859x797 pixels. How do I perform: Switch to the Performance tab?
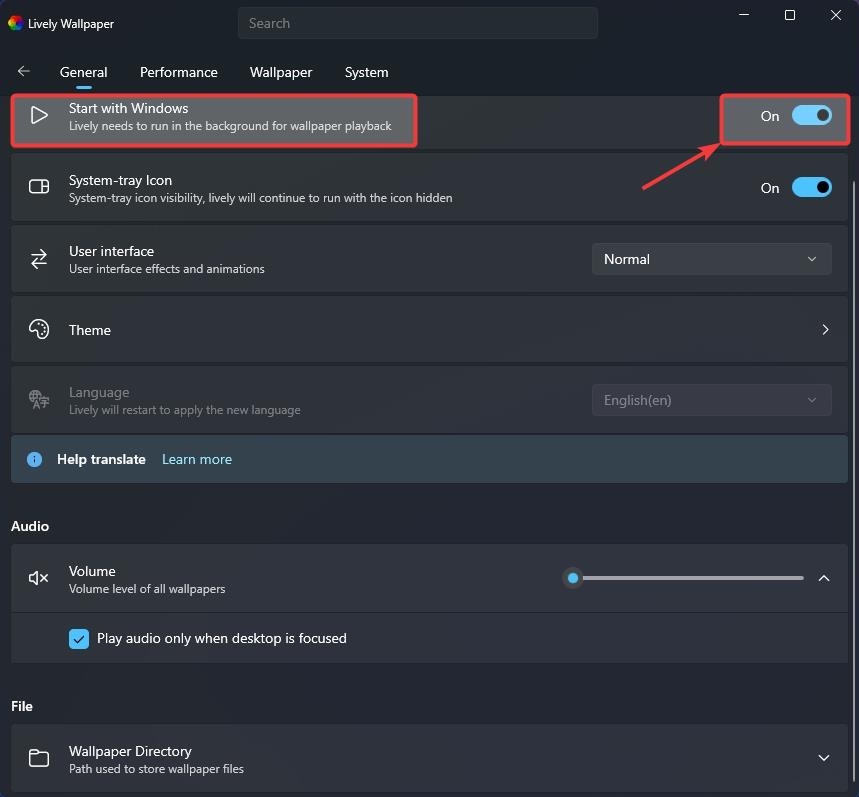tap(179, 72)
